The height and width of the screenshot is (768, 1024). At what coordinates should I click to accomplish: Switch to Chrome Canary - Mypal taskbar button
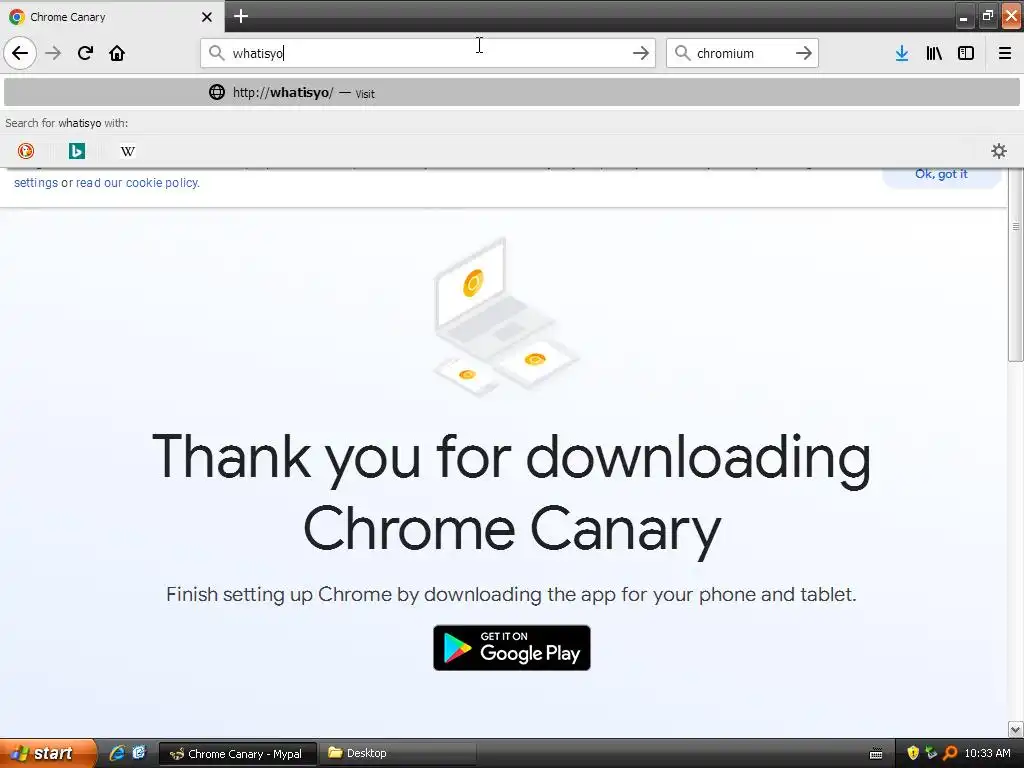click(x=238, y=754)
